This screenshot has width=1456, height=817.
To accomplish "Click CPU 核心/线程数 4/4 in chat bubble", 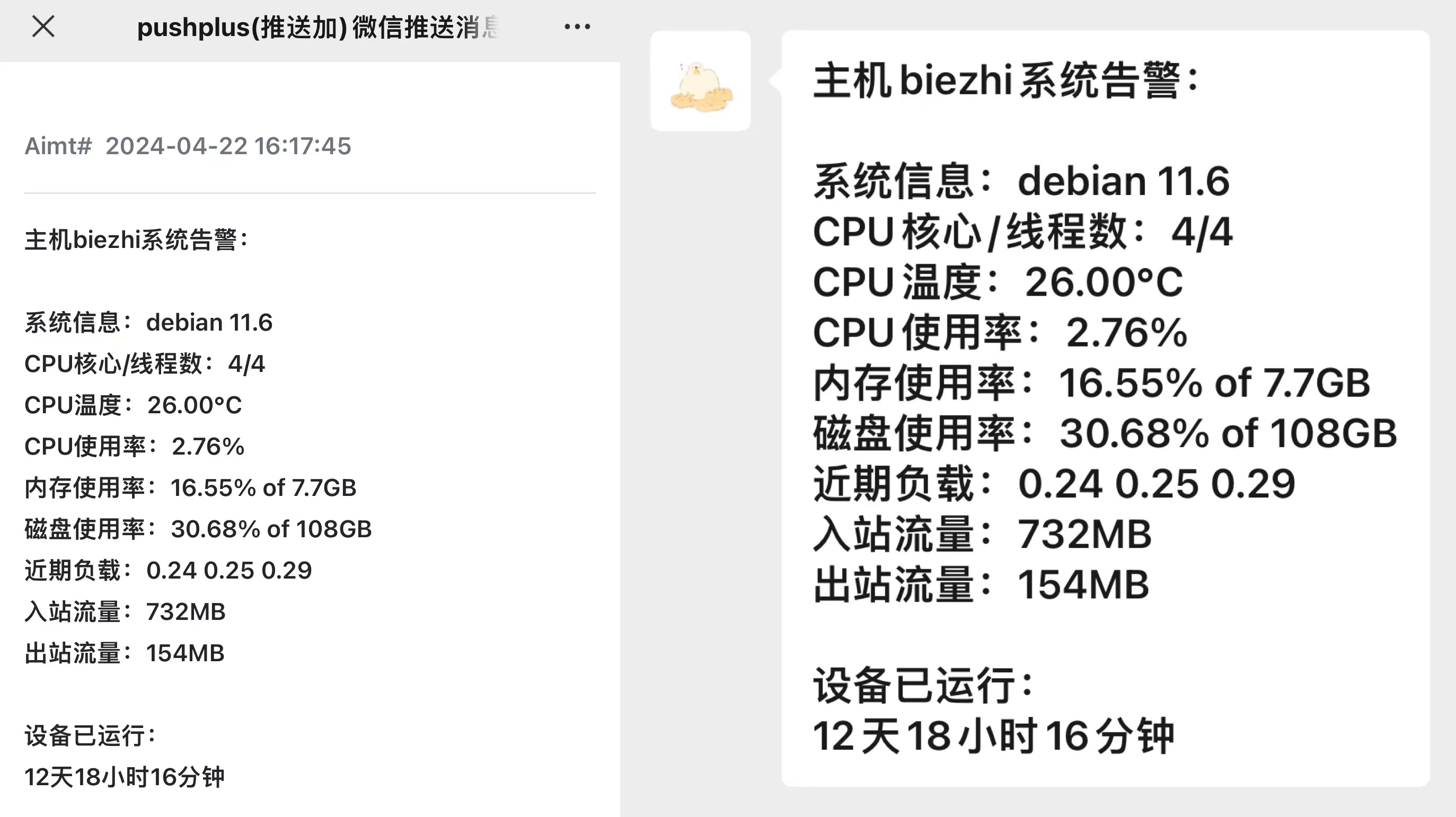I will pyautogui.click(x=1023, y=232).
